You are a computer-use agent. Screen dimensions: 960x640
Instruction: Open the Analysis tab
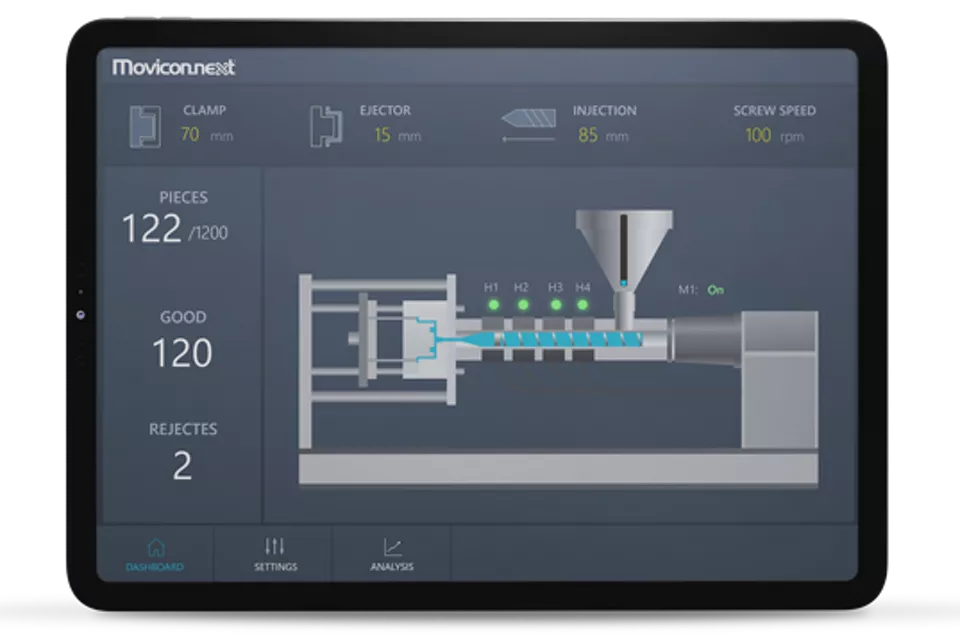tap(392, 556)
